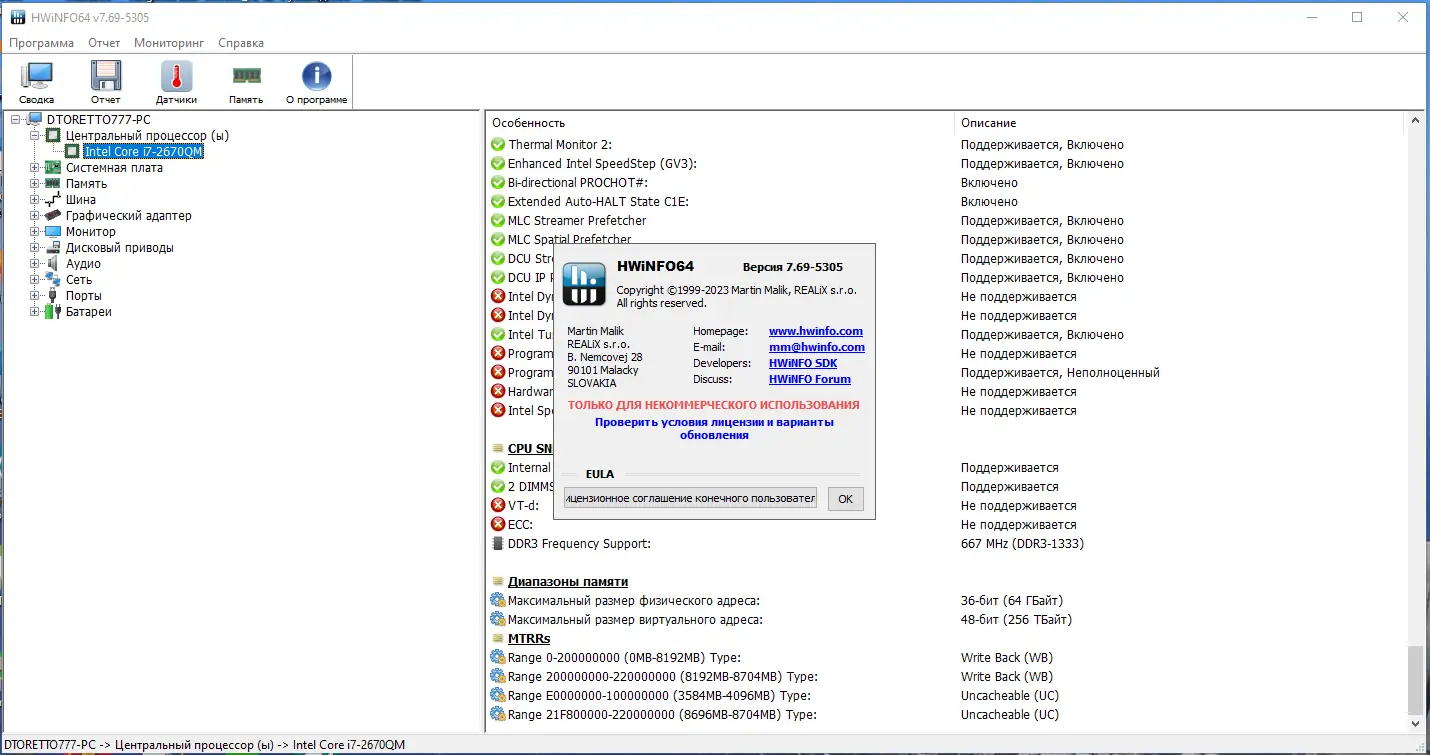Click the mm@hwinfo.com e-mail link
This screenshot has height=755, width=1430.
[x=817, y=348]
